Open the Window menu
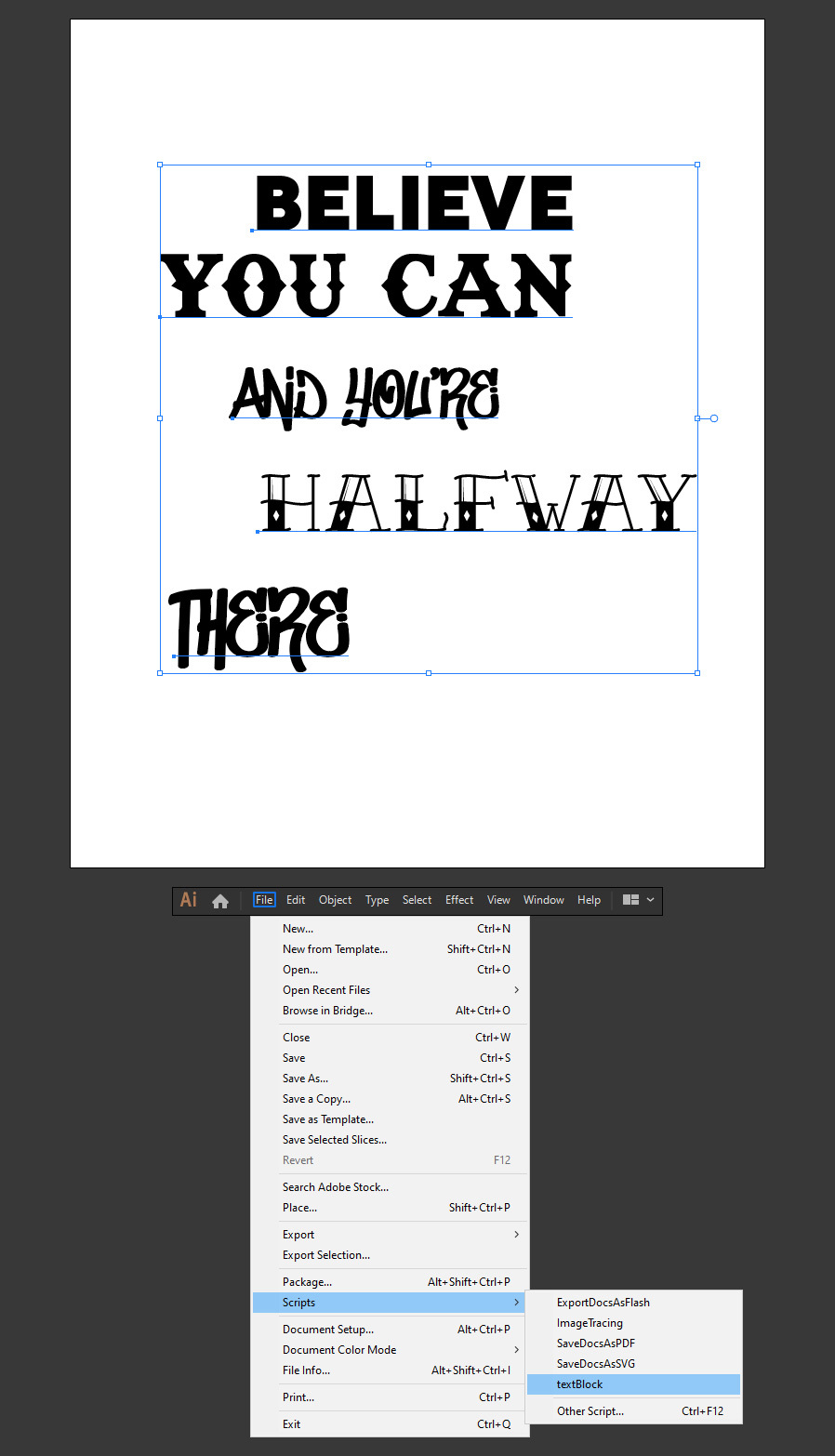 click(543, 900)
